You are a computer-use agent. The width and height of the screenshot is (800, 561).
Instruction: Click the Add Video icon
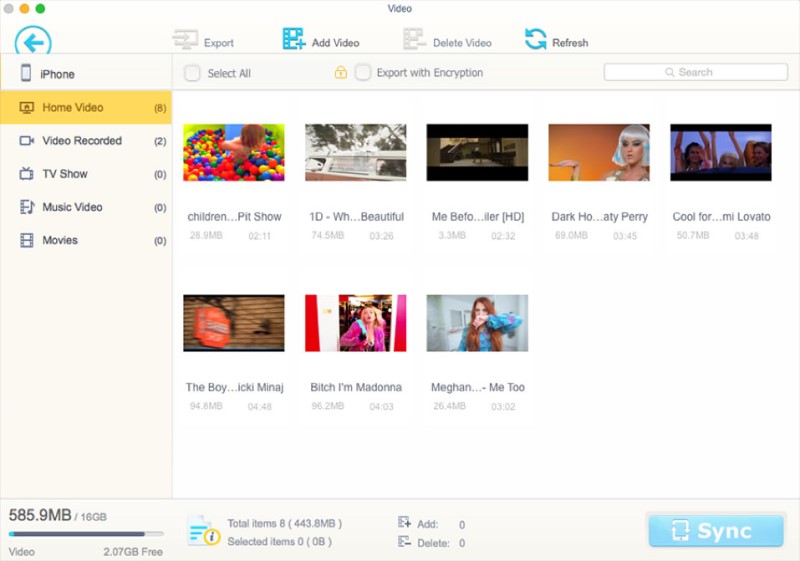pyautogui.click(x=293, y=40)
